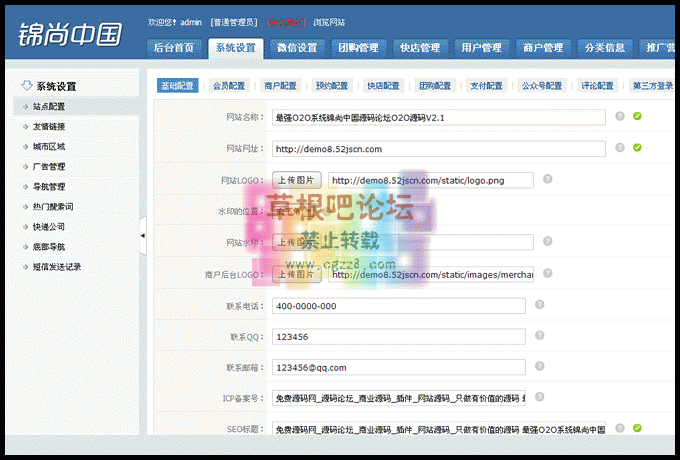Focus the 网站网址 input field

tap(438, 149)
